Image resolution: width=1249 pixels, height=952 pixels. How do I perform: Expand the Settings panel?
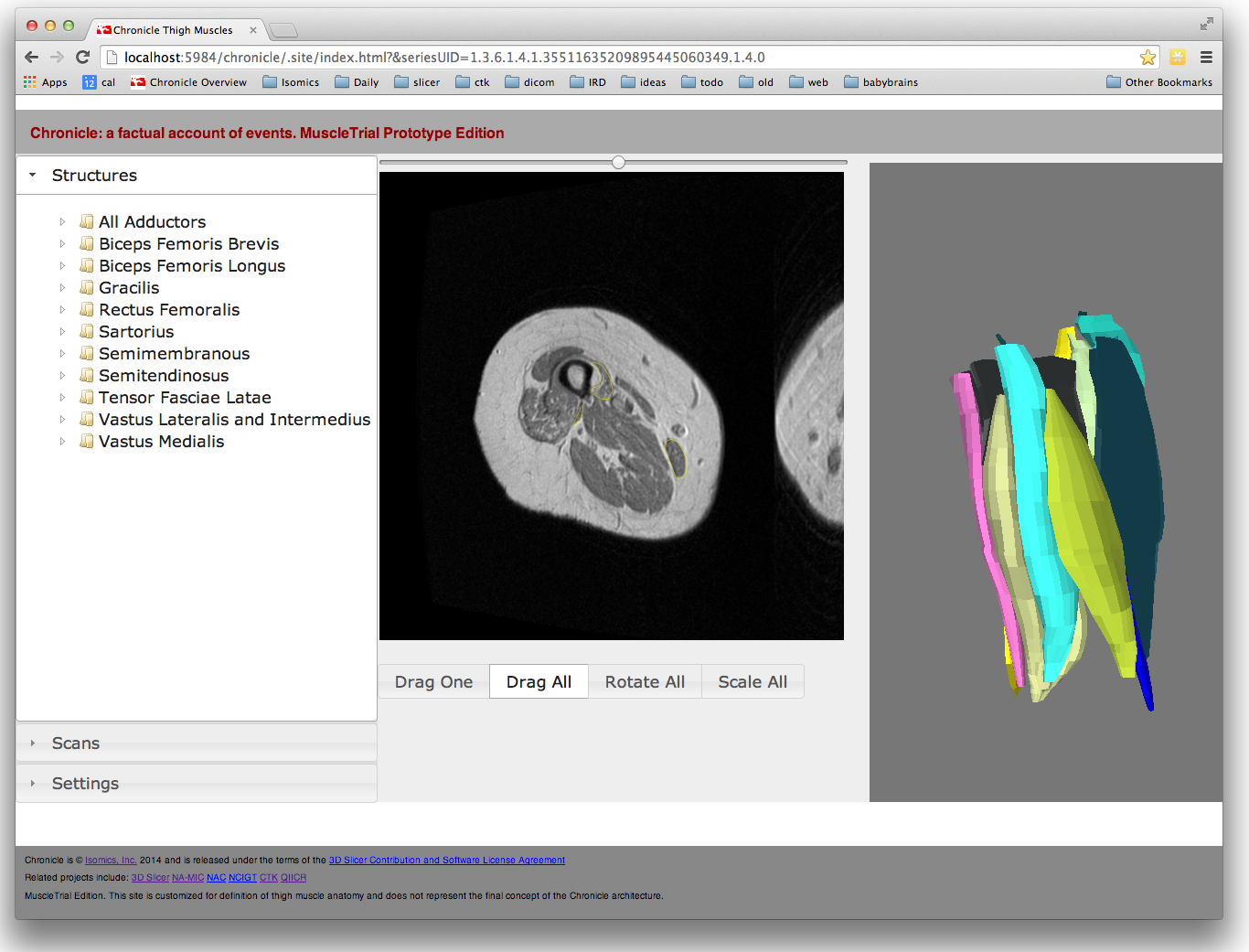[x=85, y=784]
